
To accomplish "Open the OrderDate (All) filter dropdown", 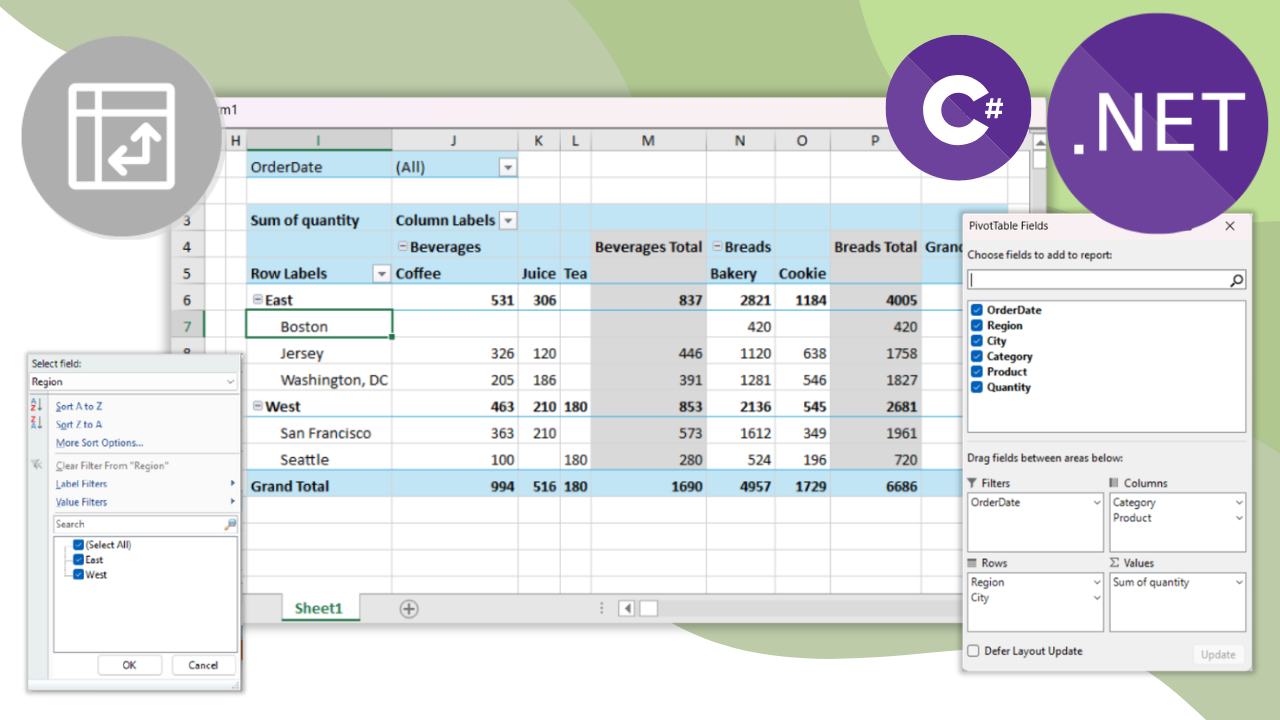I will (507, 167).
